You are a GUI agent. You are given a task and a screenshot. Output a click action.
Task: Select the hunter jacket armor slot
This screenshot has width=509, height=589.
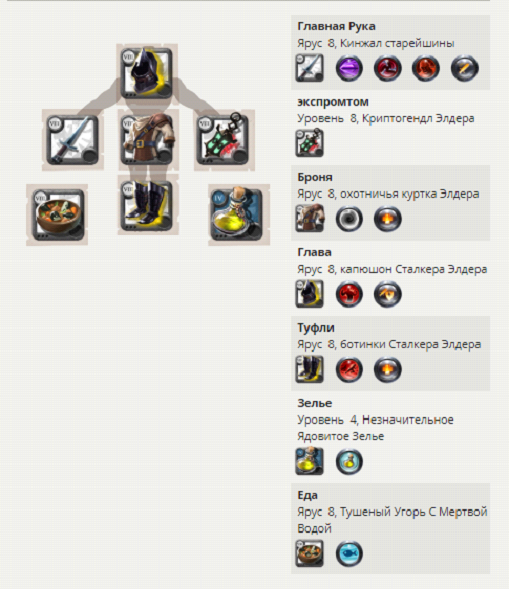coord(147,140)
